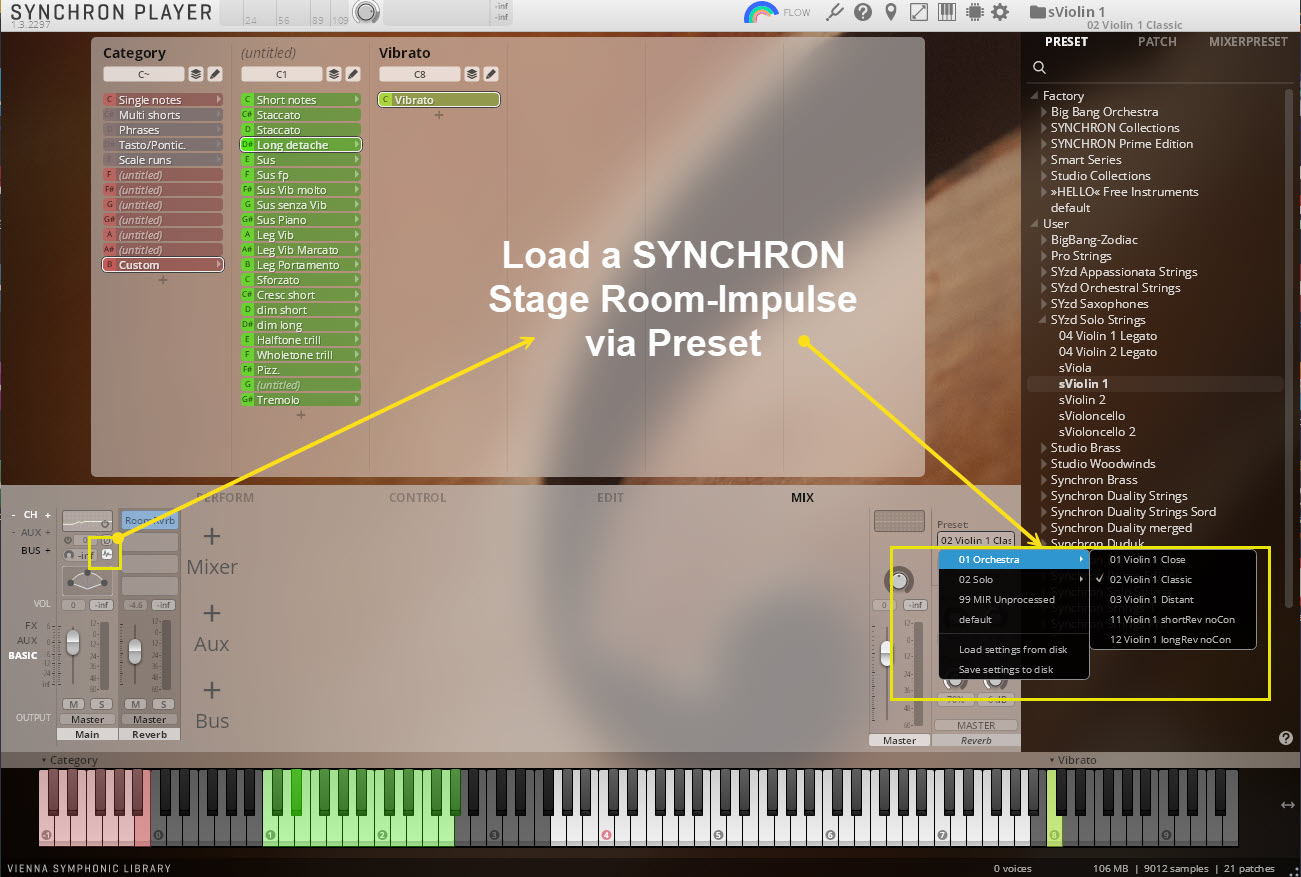Choose Save settings to disk
This screenshot has width=1301, height=877.
point(1013,669)
